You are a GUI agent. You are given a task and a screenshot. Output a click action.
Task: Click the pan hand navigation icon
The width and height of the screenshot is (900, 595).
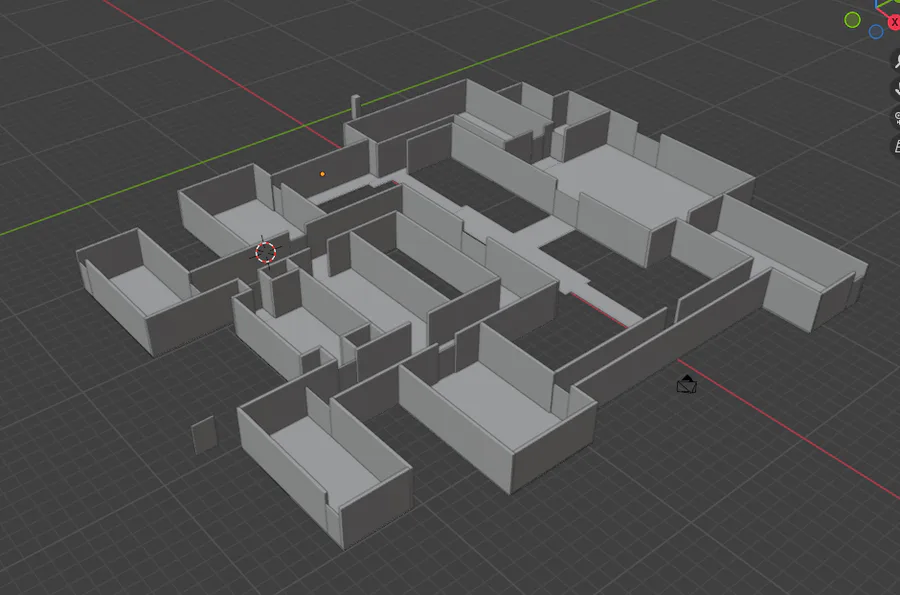895,90
